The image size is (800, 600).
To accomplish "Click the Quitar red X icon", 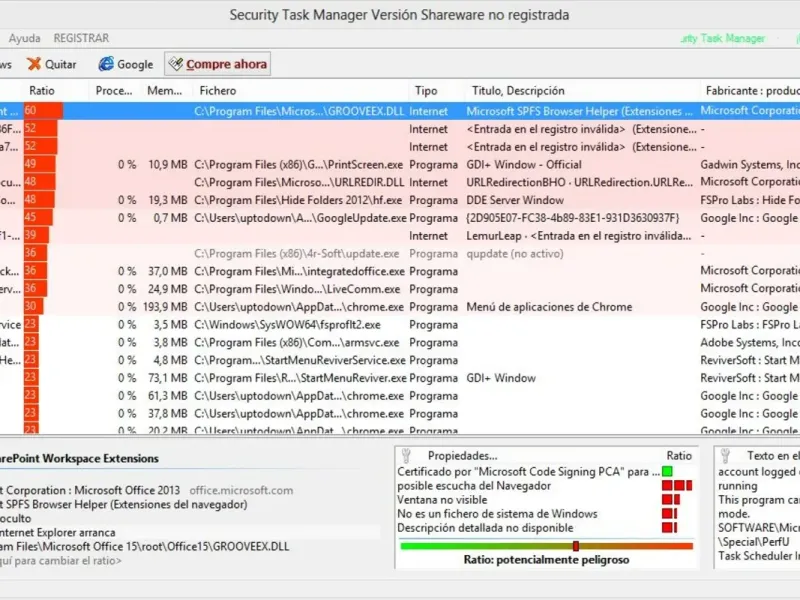I will 34,64.
